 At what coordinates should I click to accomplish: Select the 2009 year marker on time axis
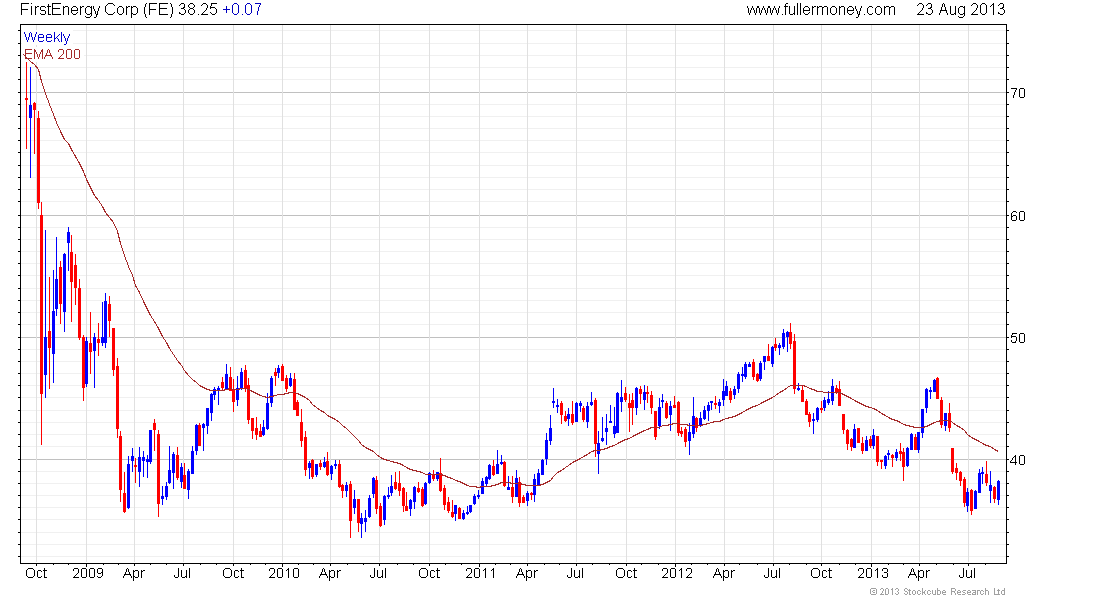(88, 573)
